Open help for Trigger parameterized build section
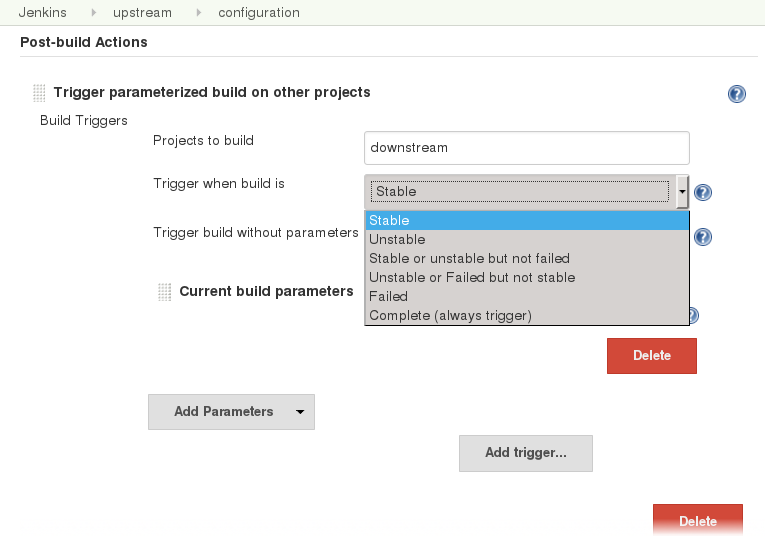This screenshot has height=546, width=765. point(736,94)
